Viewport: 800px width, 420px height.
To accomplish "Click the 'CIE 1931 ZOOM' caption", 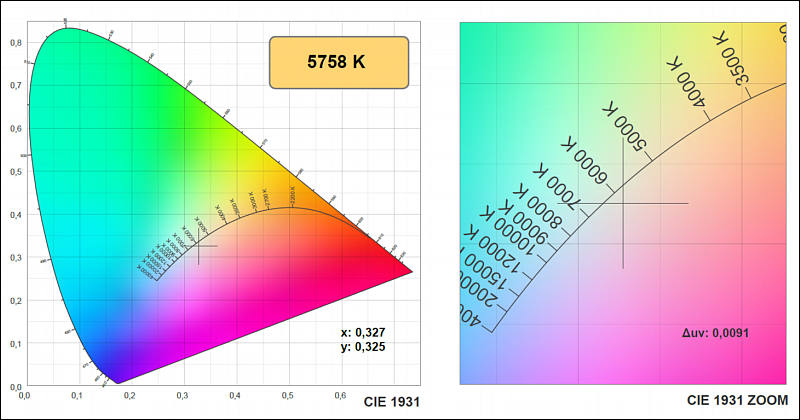I will (737, 400).
